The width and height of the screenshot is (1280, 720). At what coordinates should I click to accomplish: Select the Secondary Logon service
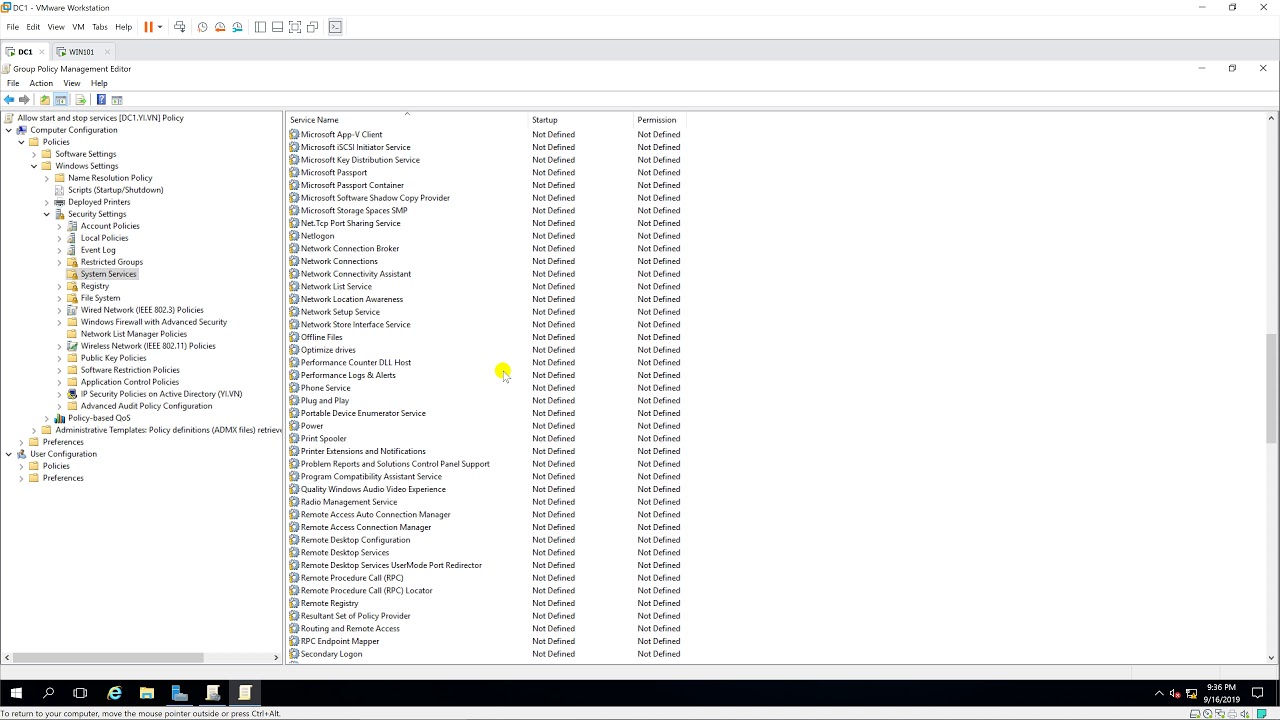pyautogui.click(x=331, y=654)
